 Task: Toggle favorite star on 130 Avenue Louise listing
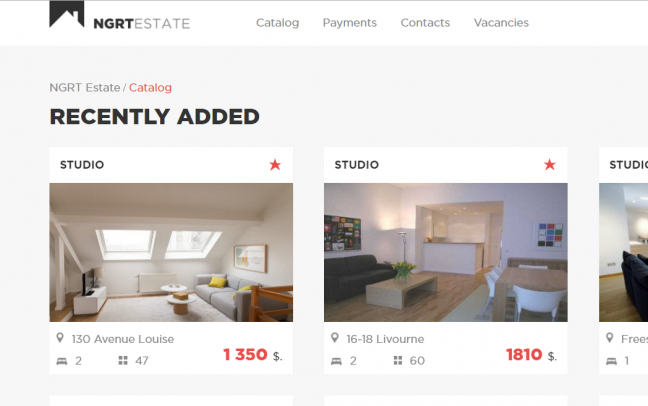(x=275, y=165)
